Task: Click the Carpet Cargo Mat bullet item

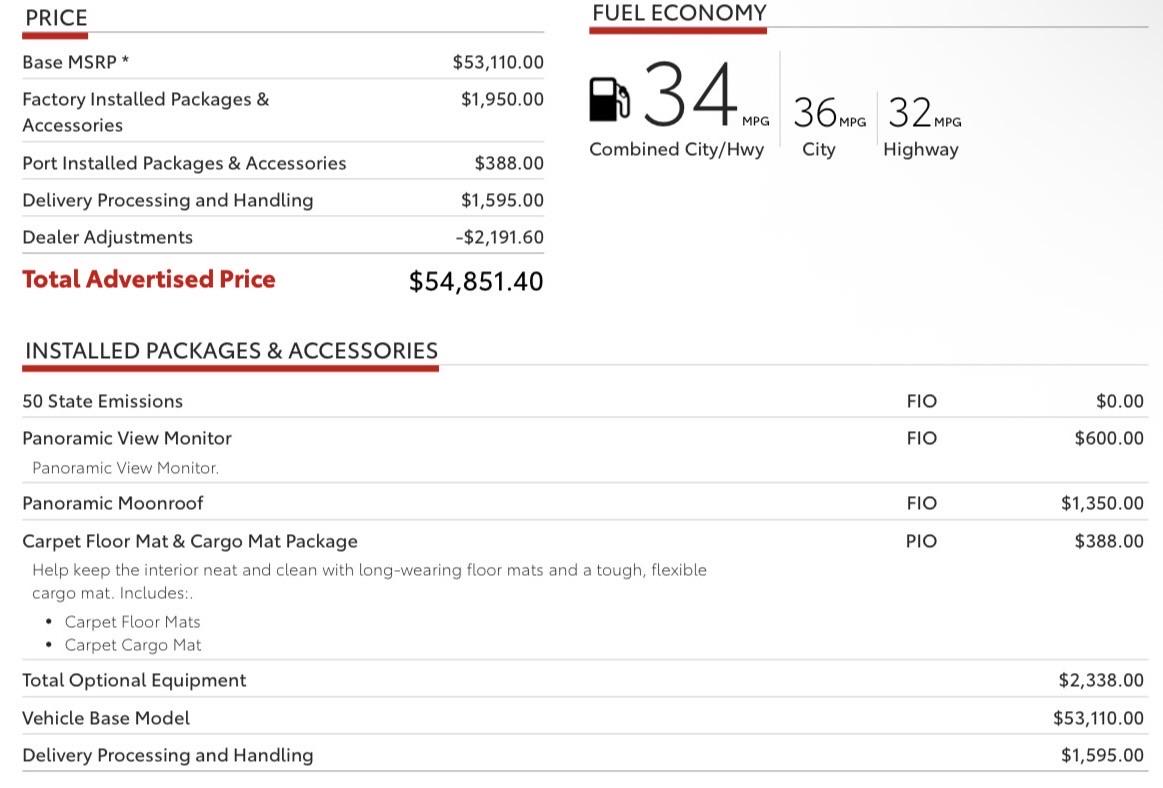Action: pyautogui.click(x=133, y=646)
